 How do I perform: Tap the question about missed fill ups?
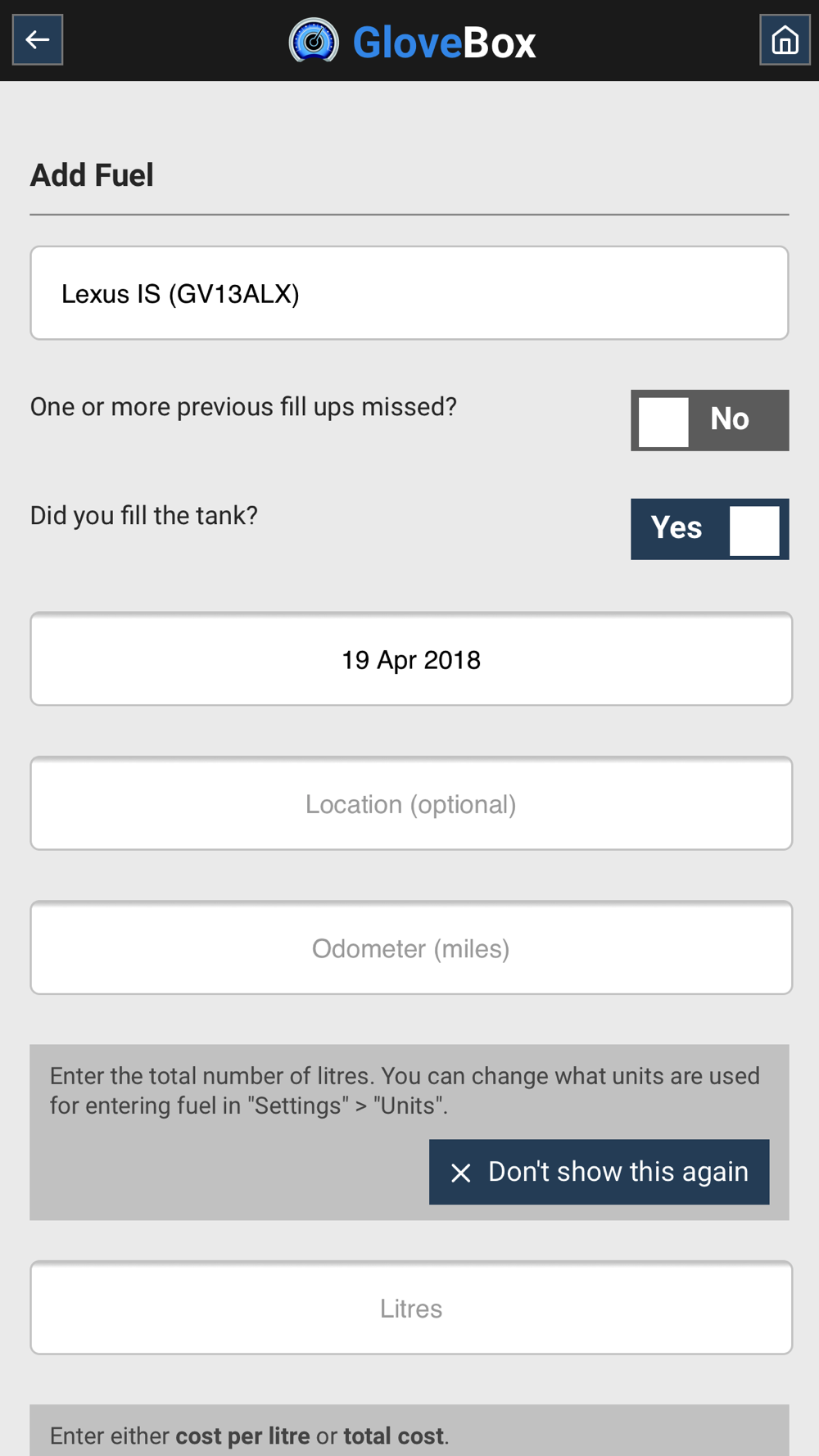click(x=243, y=407)
